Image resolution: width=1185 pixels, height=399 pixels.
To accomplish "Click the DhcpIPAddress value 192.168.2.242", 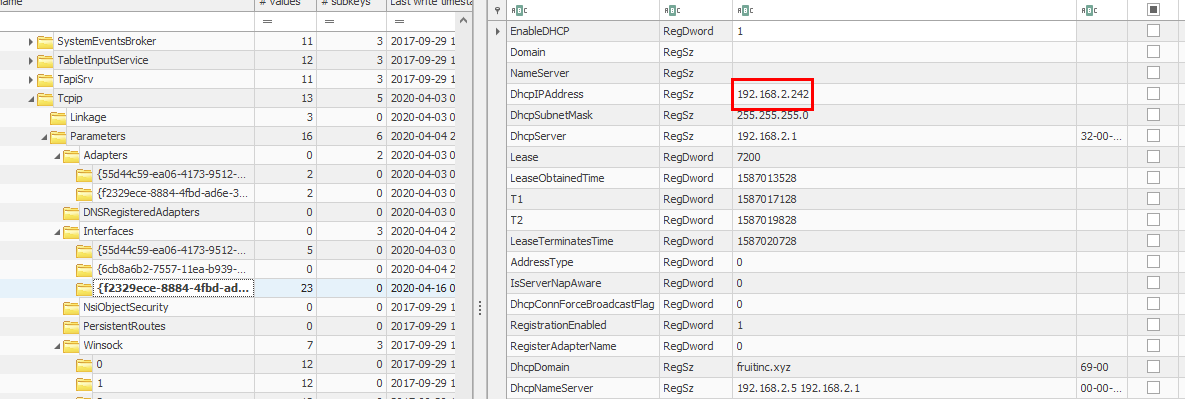I will (x=772, y=94).
